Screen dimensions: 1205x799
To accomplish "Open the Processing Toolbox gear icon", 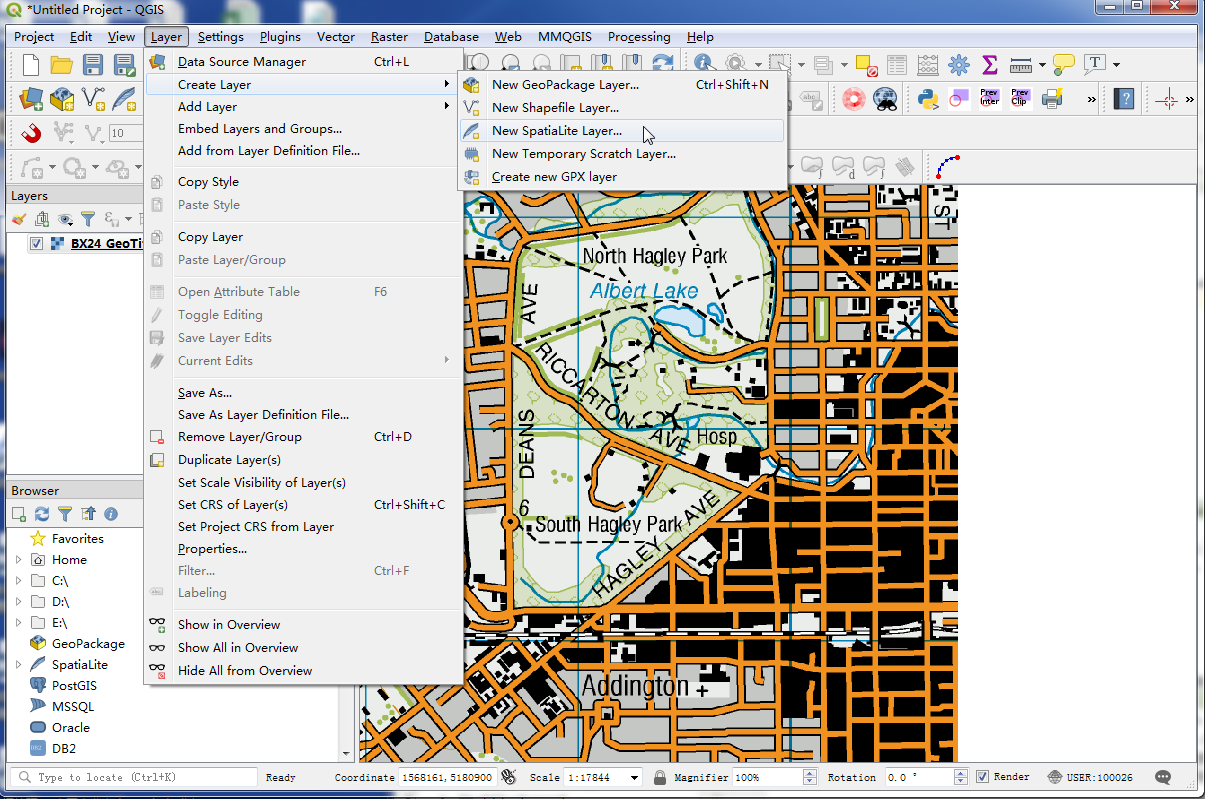I will coord(959,66).
